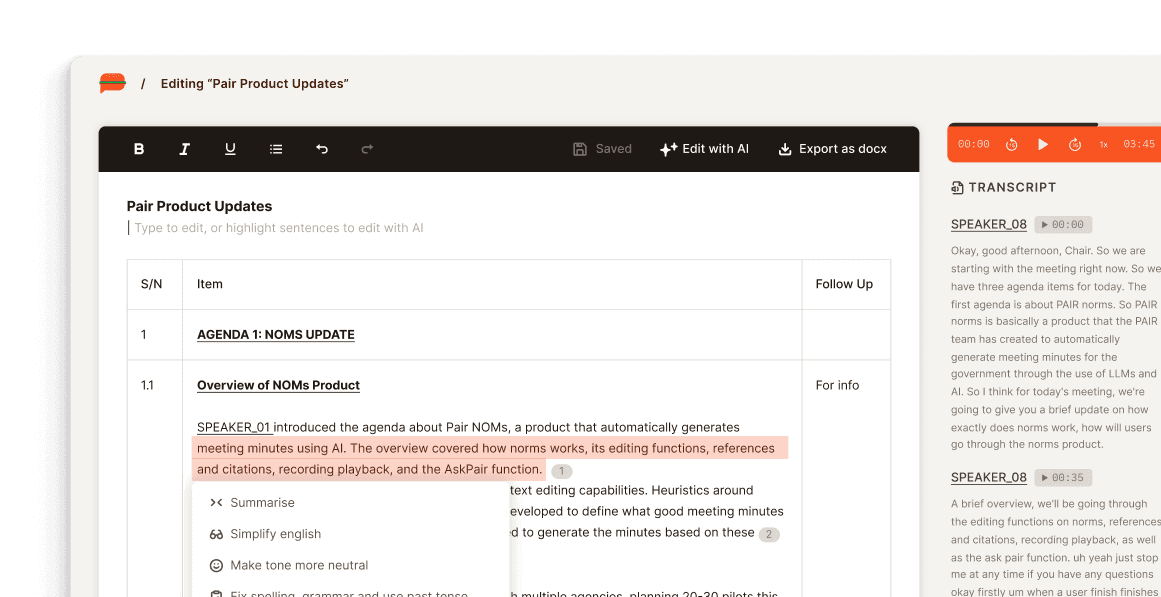1161x597 pixels.
Task: Undo the last edit
Action: click(322, 149)
